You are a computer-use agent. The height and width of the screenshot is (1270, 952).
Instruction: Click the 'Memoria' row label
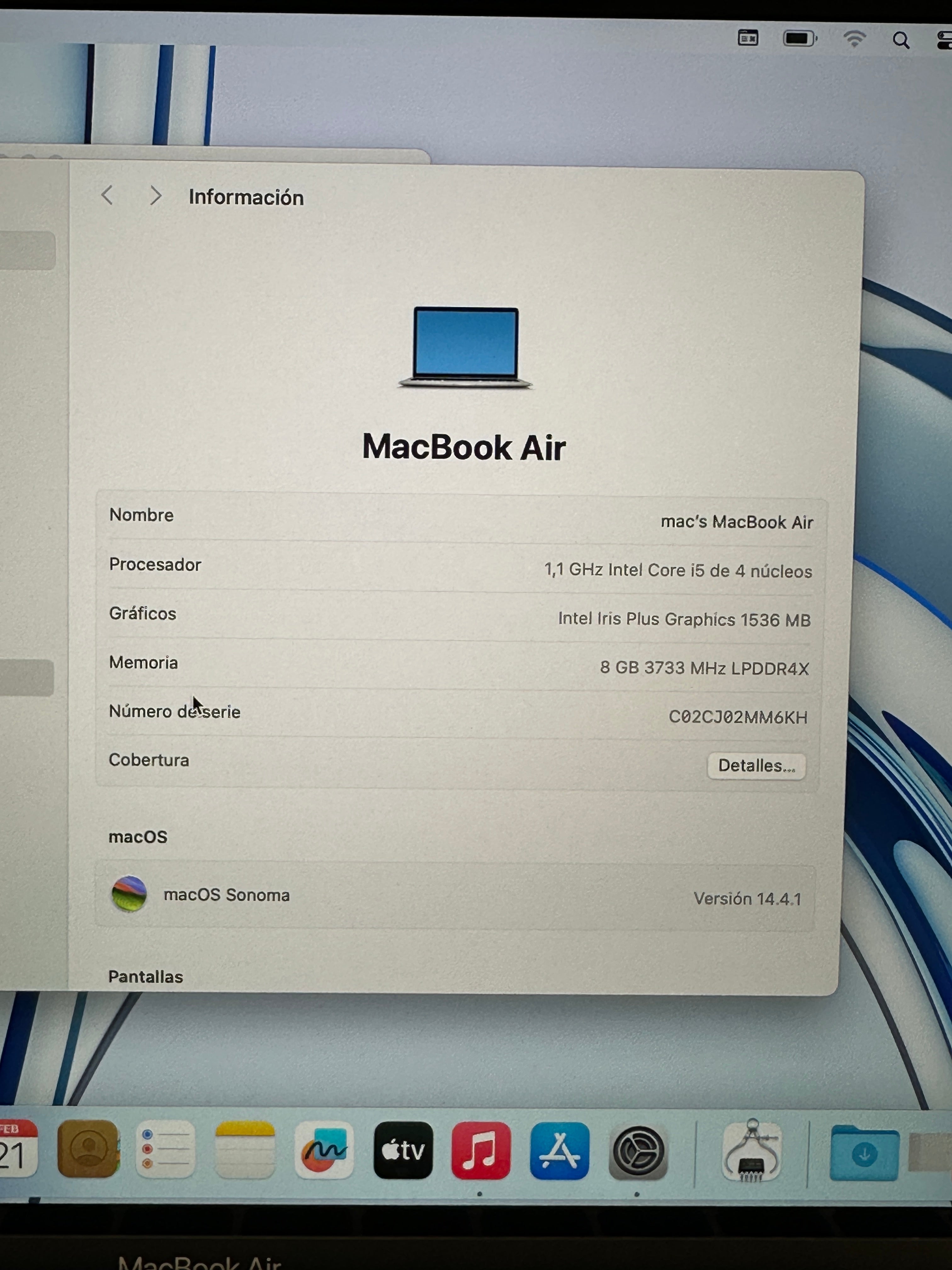pyautogui.click(x=144, y=662)
